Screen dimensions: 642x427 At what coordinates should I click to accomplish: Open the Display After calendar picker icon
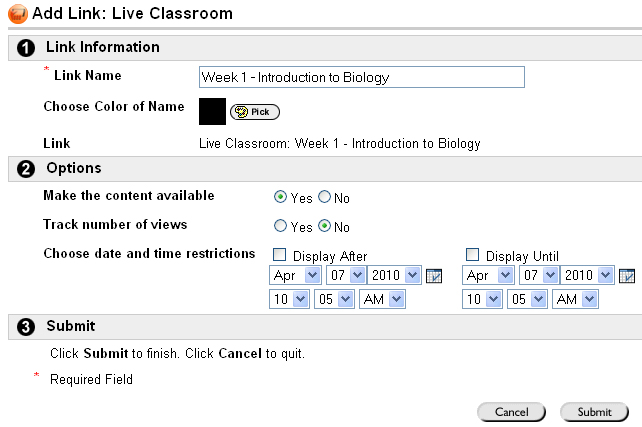[x=434, y=276]
